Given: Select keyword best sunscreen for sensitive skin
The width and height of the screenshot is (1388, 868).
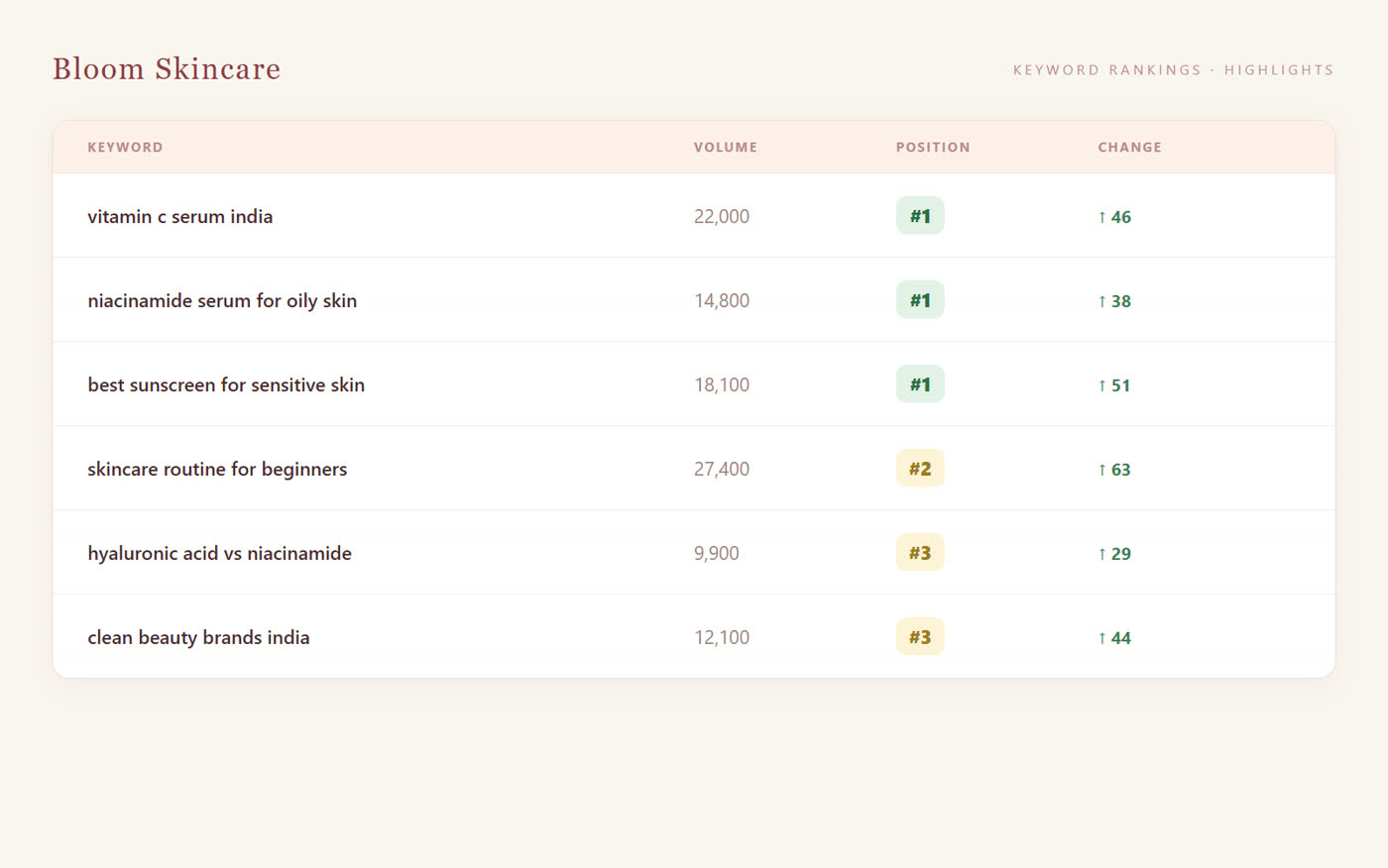Looking at the screenshot, I should [x=226, y=384].
